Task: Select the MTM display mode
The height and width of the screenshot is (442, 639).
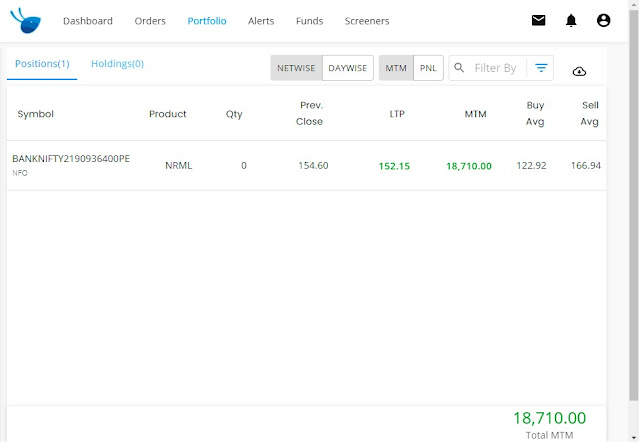Action: click(x=396, y=68)
